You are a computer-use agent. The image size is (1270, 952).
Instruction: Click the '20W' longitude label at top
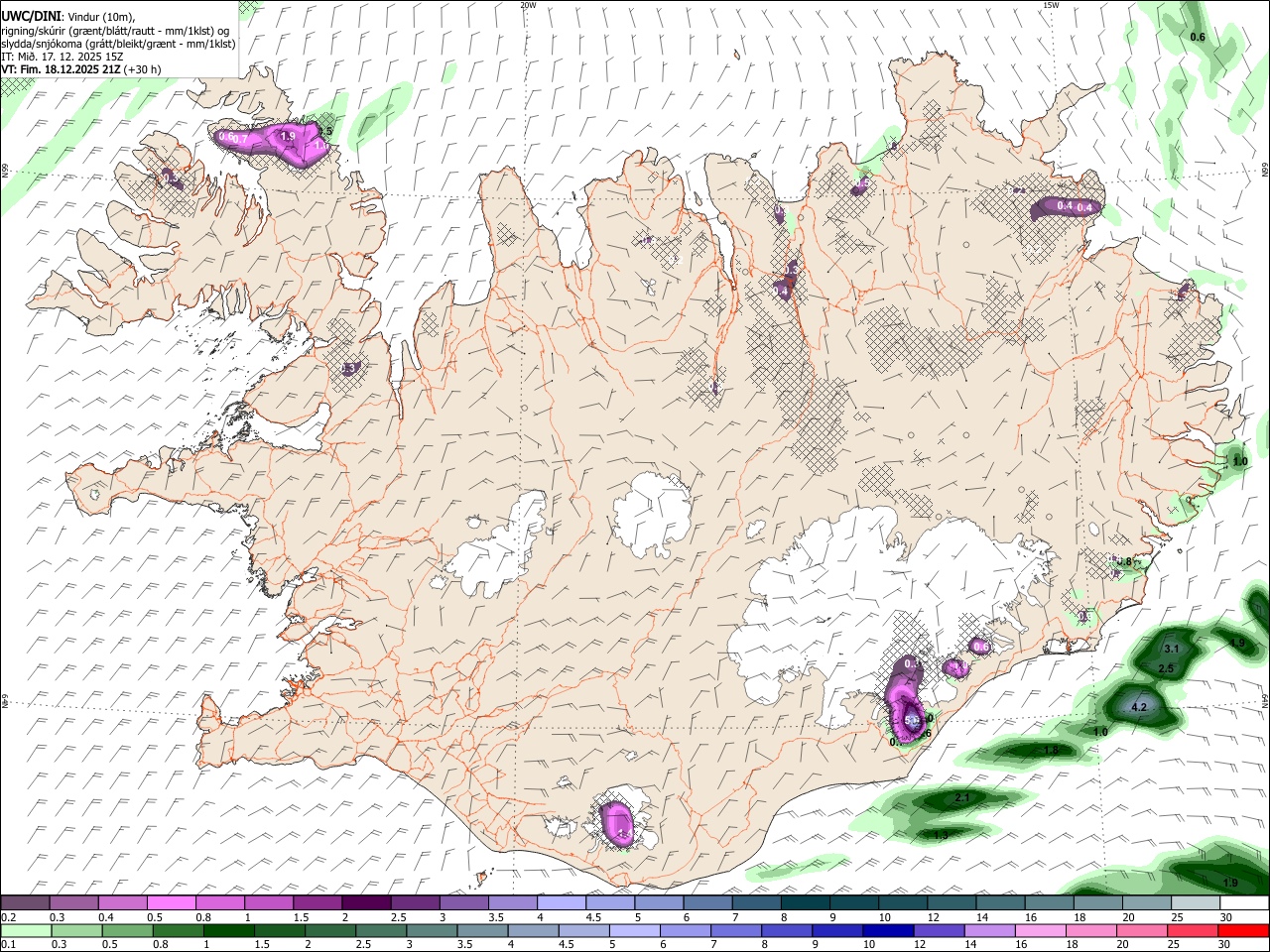(529, 5)
